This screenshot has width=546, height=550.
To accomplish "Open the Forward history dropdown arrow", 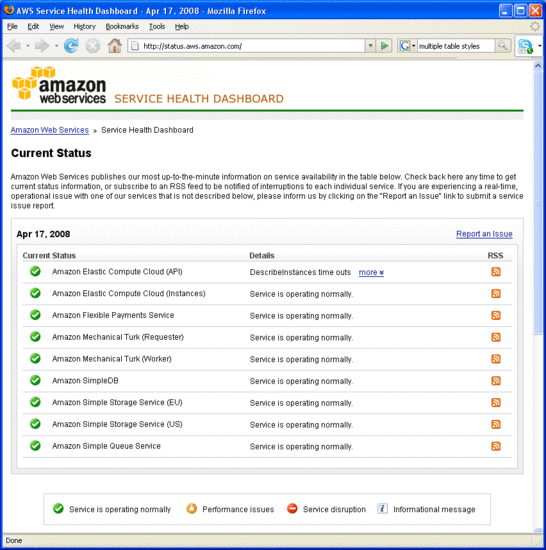I will pos(56,46).
